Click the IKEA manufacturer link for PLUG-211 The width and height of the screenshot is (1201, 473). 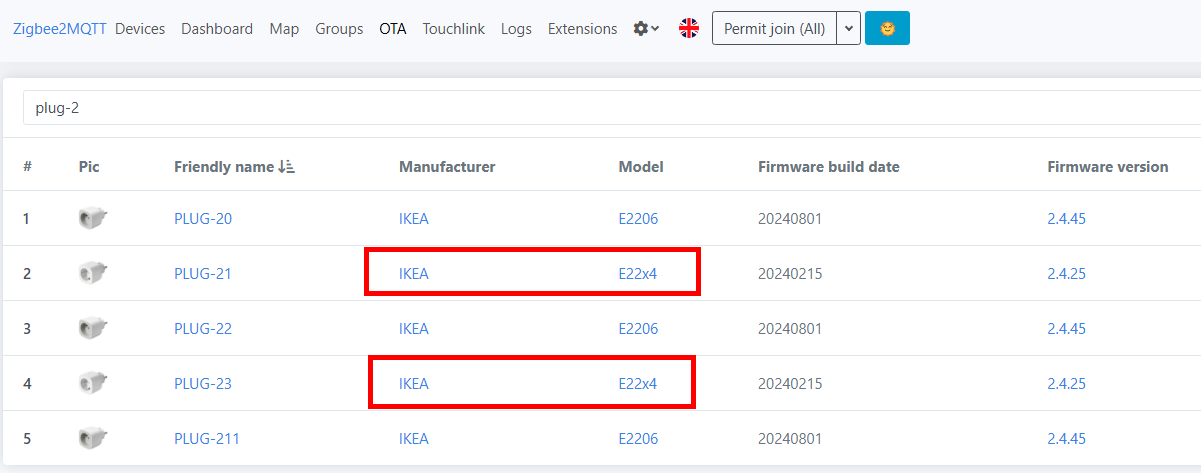[414, 438]
